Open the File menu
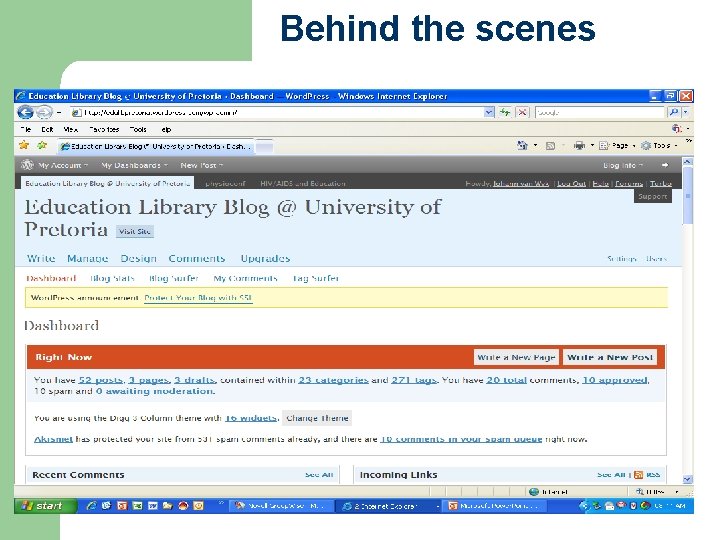 coord(26,129)
